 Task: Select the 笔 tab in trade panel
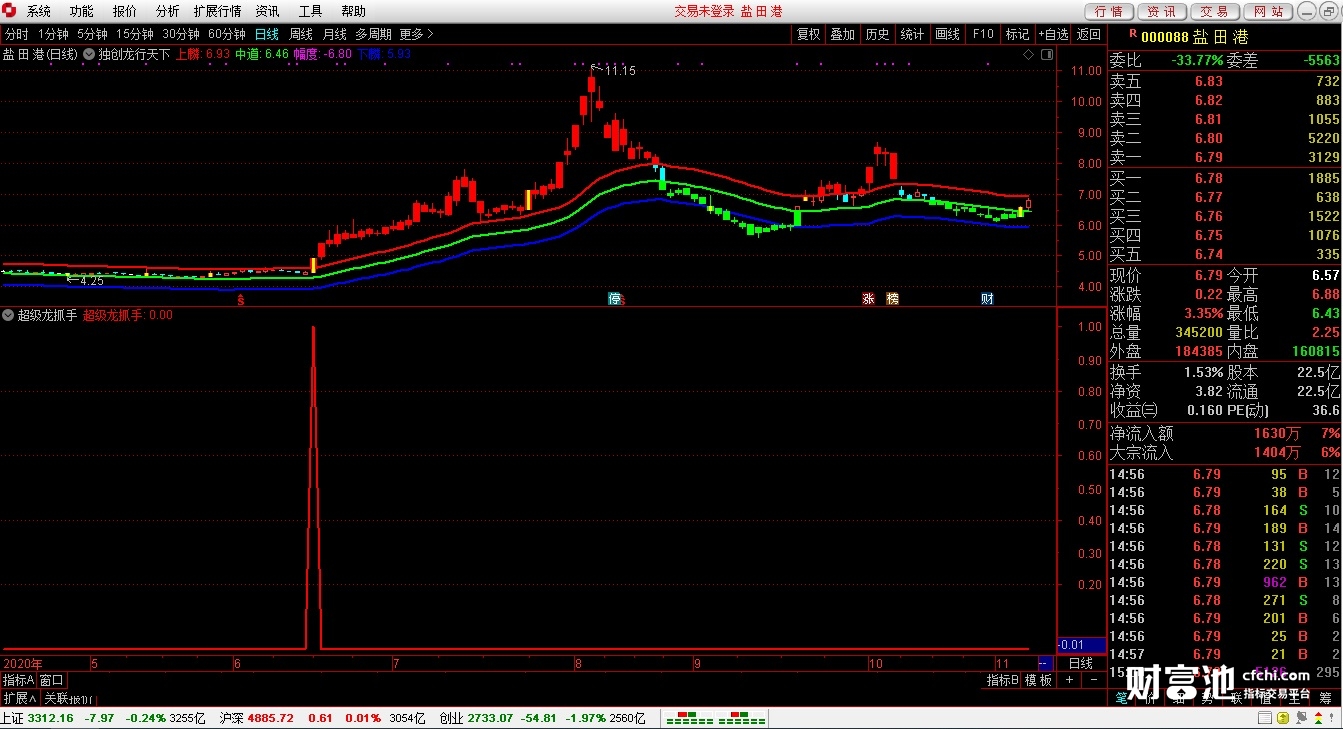click(x=1121, y=698)
